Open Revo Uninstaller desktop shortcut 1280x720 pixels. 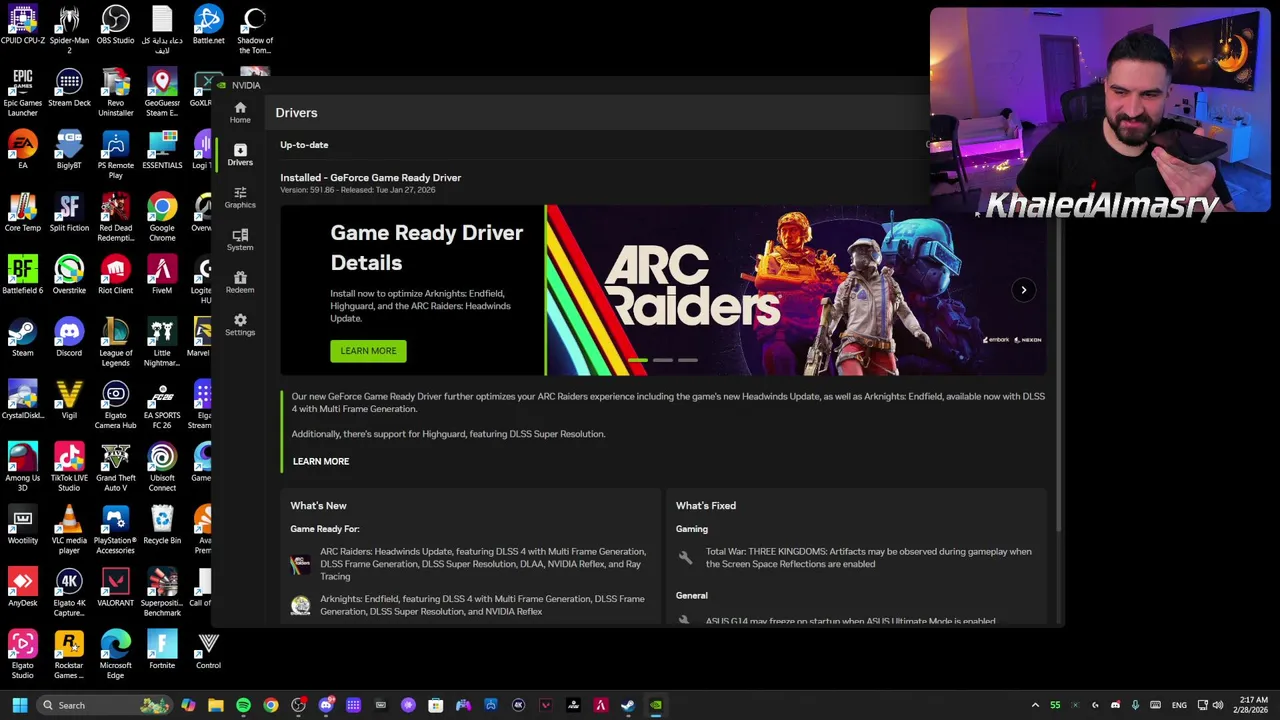coord(115,92)
